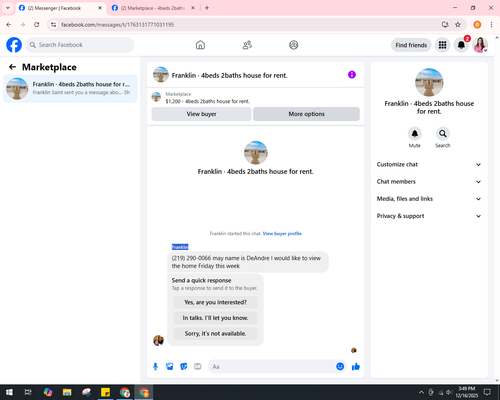The height and width of the screenshot is (400, 500).
Task: Open the Chrome tab search dropdown arrow
Action: pos(8,8)
